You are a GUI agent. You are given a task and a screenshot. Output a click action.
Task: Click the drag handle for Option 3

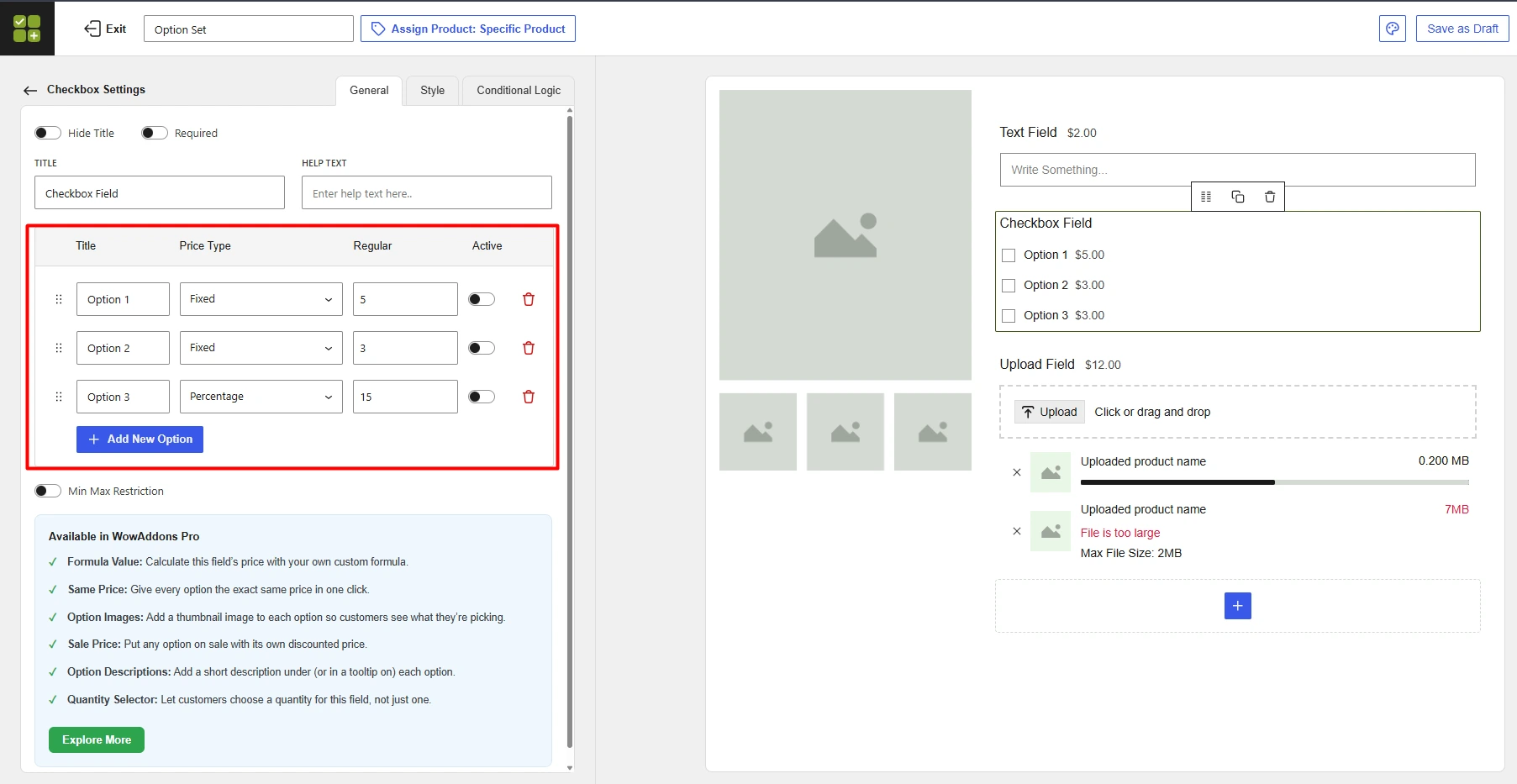[x=59, y=397]
